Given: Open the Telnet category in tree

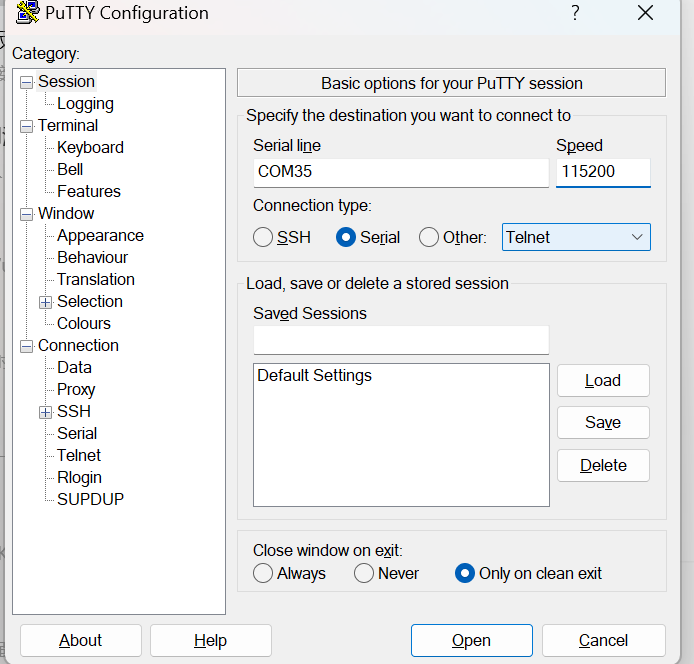Looking at the screenshot, I should [x=79, y=456].
